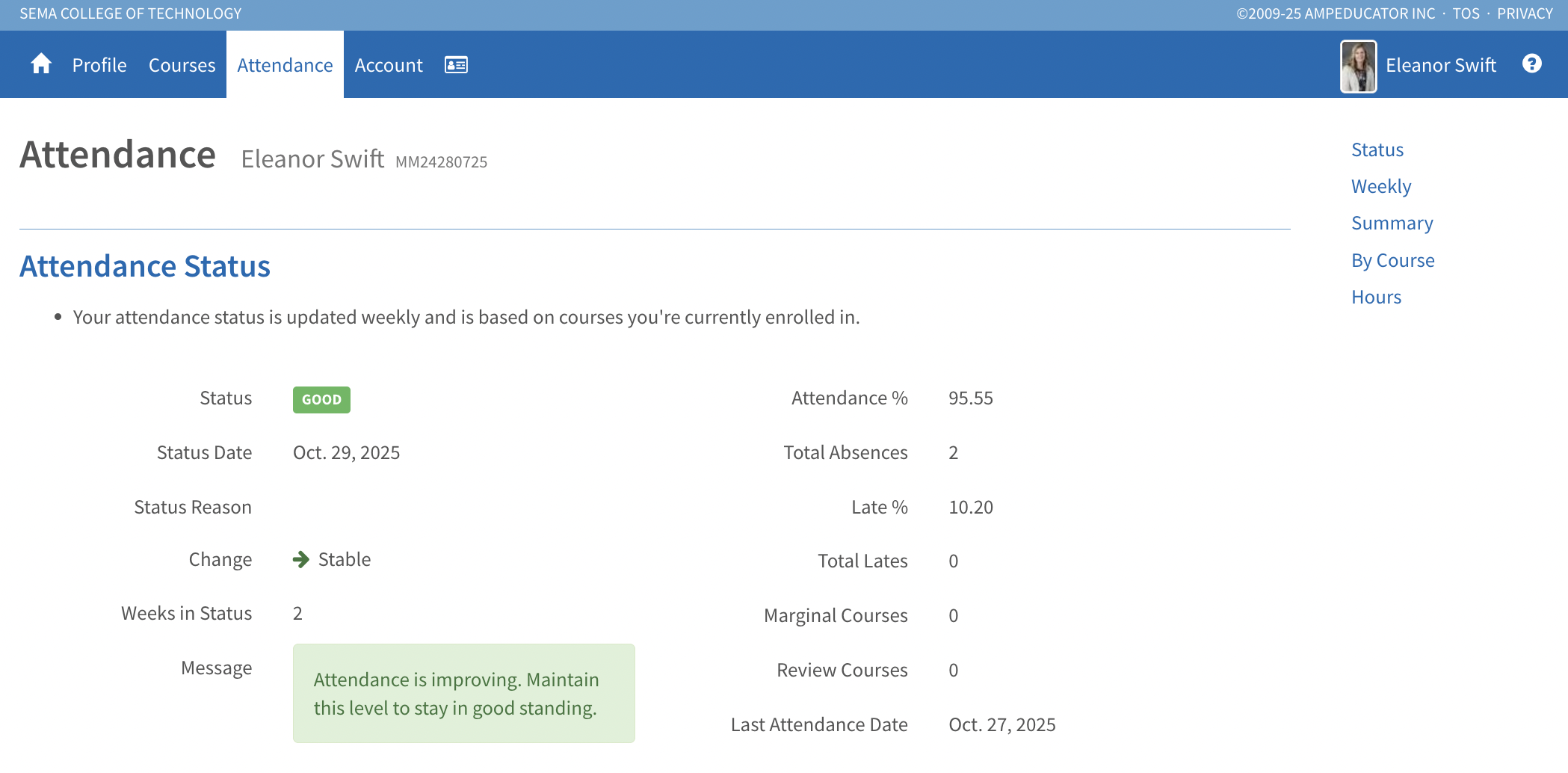Click the TOS link in header

click(1466, 13)
